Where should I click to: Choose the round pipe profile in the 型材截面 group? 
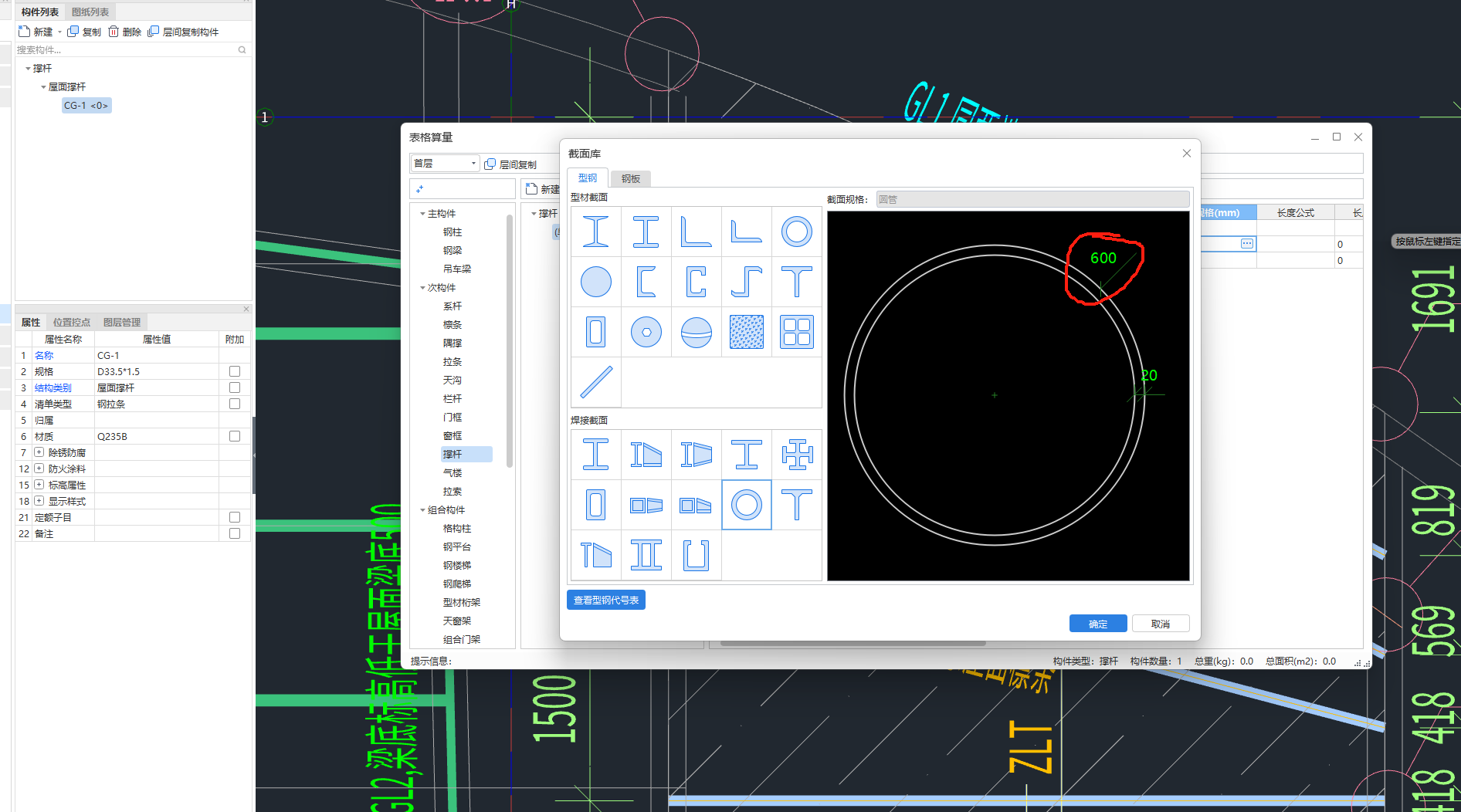(x=797, y=232)
